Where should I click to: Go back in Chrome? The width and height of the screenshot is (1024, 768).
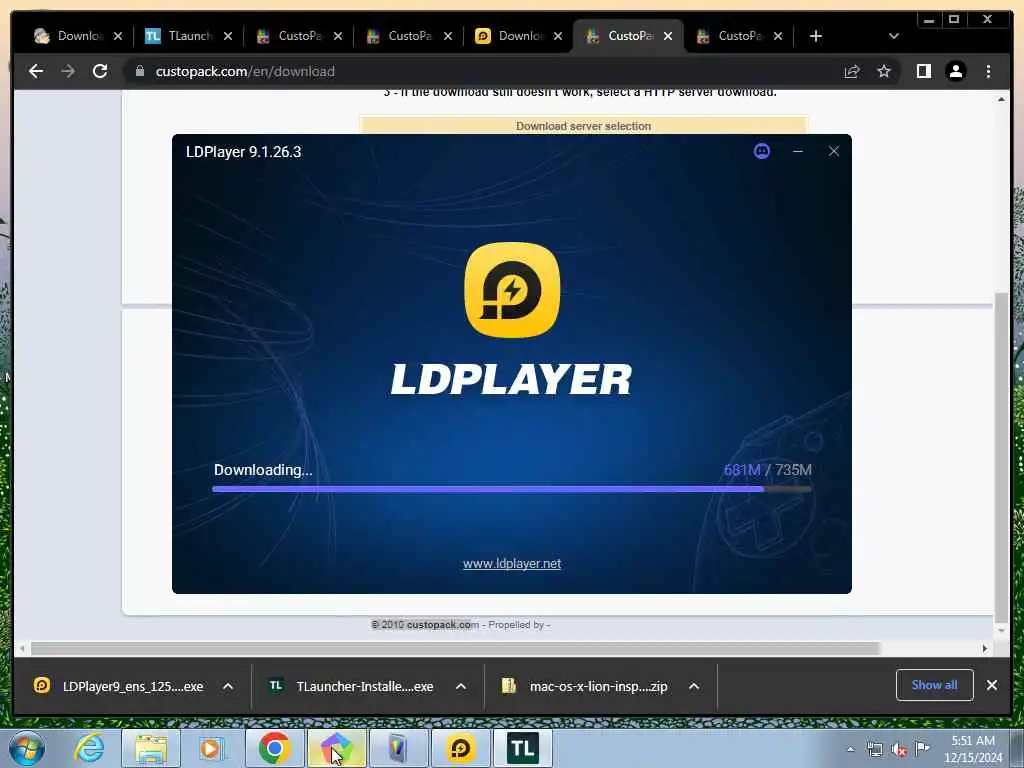tap(36, 71)
